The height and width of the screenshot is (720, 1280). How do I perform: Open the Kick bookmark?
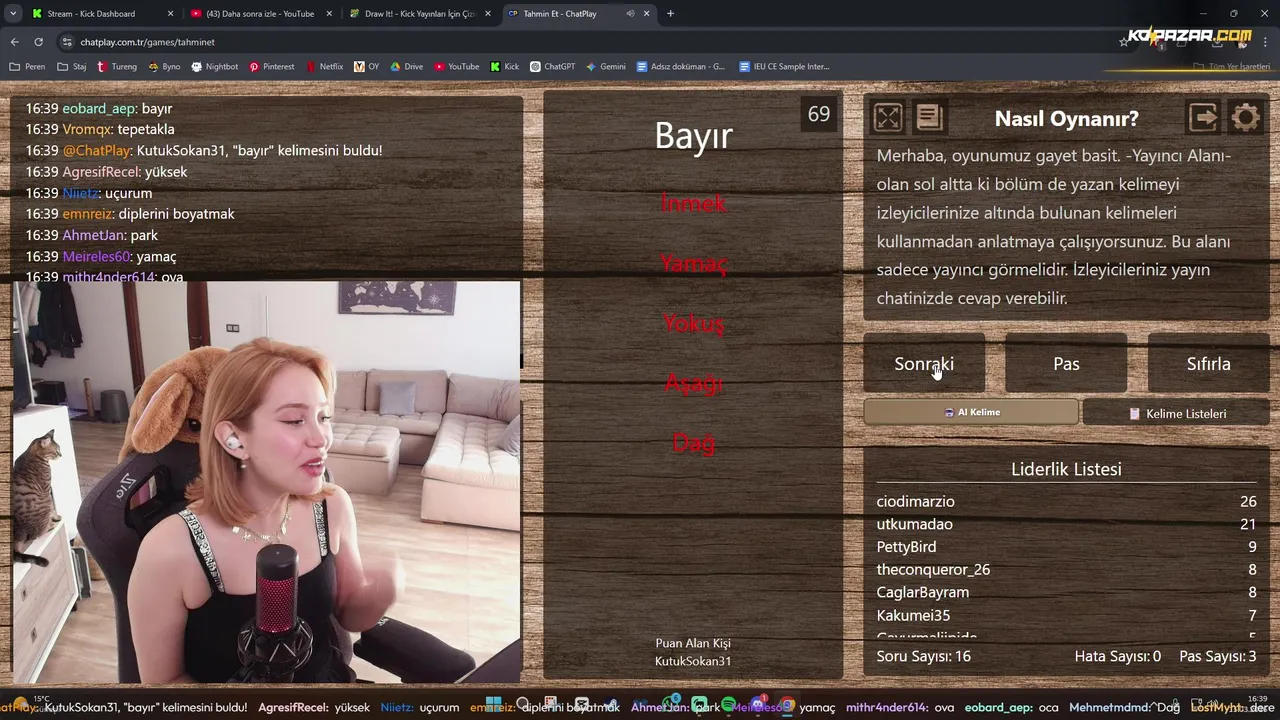505,67
